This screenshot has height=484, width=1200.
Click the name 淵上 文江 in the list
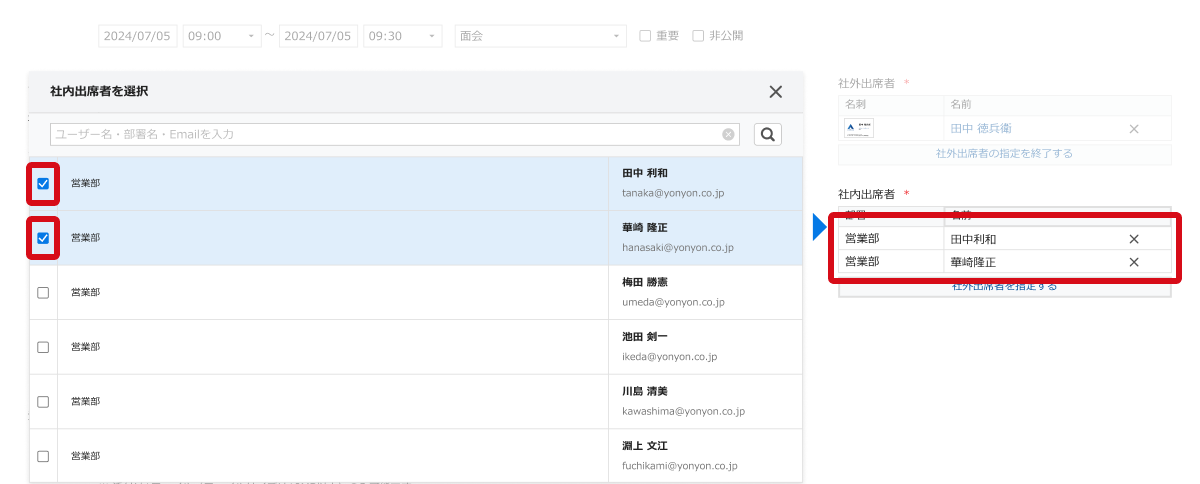(644, 446)
